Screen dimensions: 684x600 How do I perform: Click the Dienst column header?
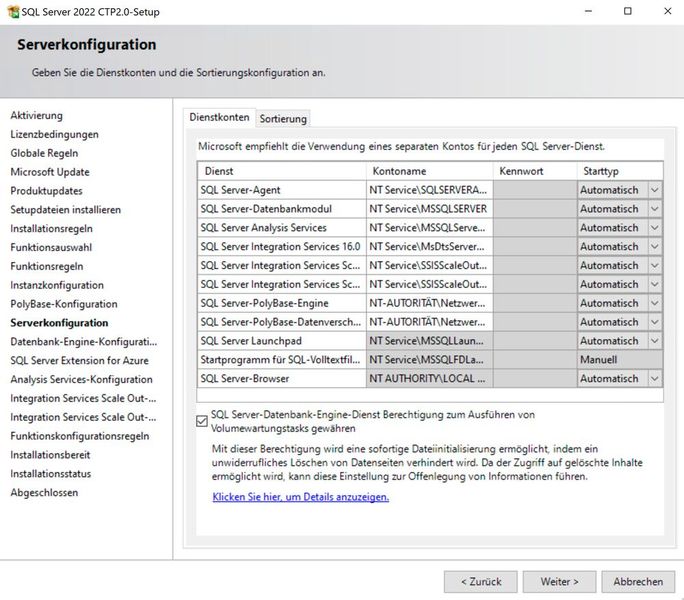282,171
